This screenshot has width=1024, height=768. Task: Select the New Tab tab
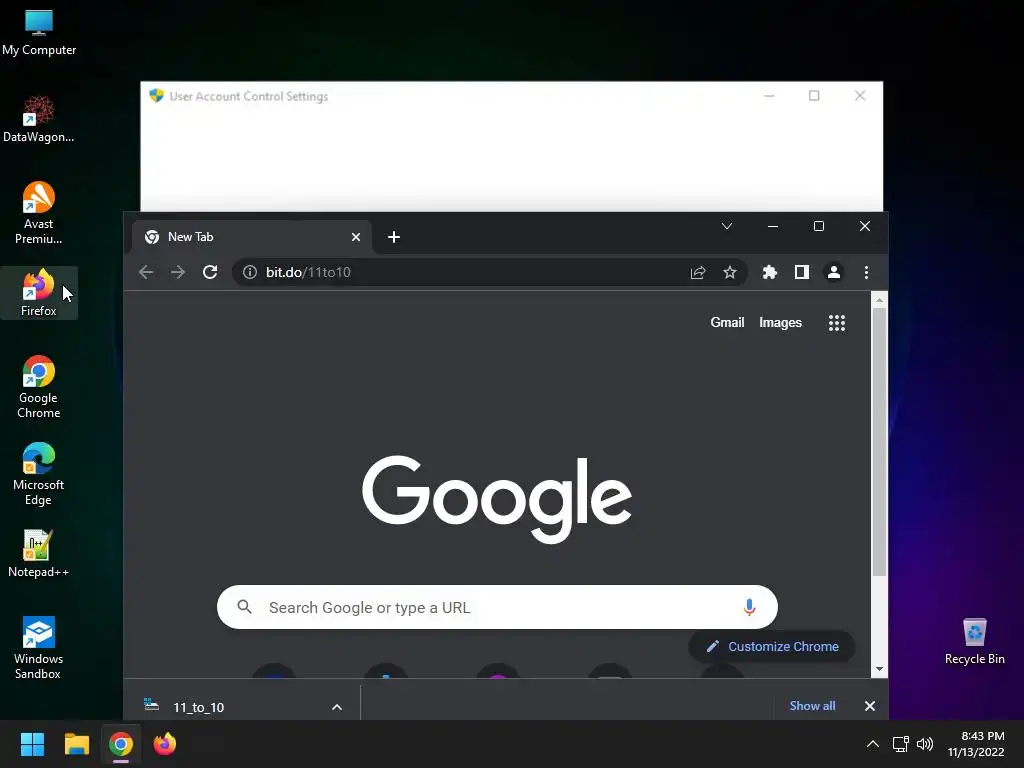(252, 237)
